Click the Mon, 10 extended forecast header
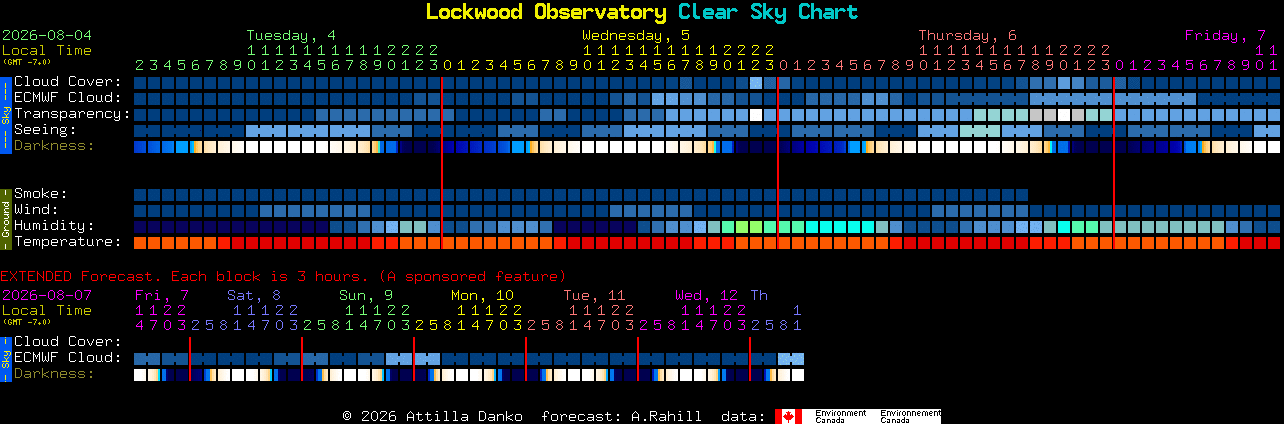 coord(482,295)
